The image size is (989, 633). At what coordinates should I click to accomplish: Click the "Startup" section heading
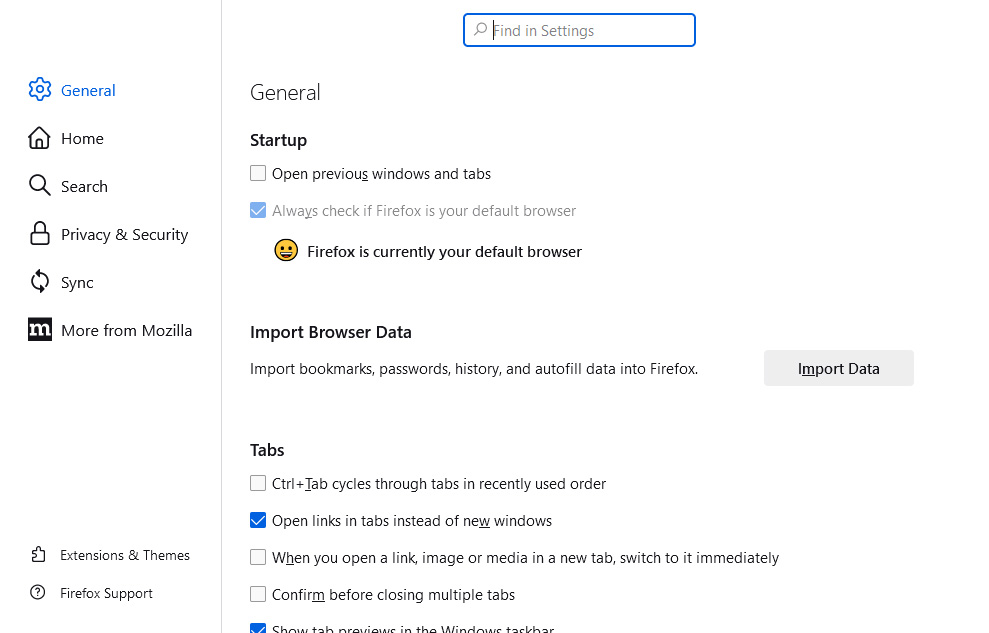(278, 140)
